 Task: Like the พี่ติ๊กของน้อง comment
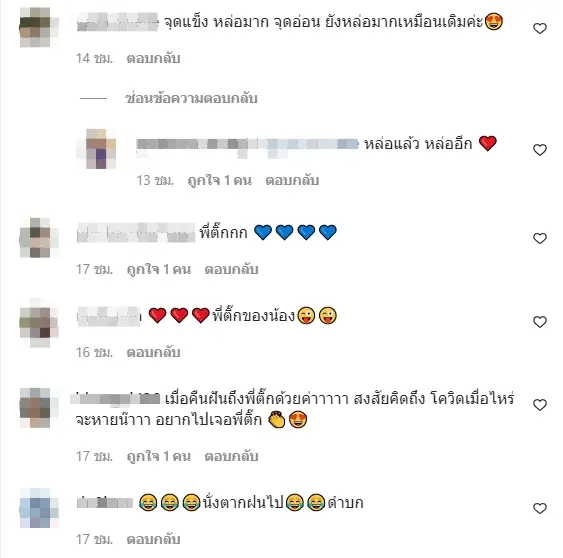point(540,322)
